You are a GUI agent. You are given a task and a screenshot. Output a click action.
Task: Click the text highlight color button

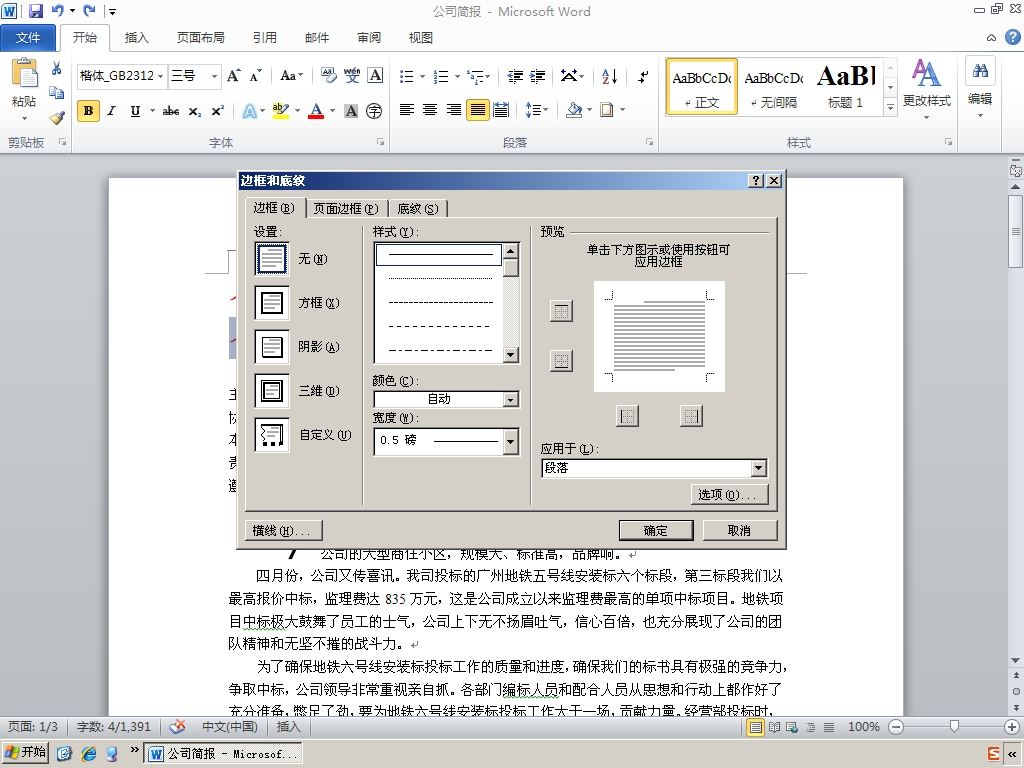click(281, 111)
